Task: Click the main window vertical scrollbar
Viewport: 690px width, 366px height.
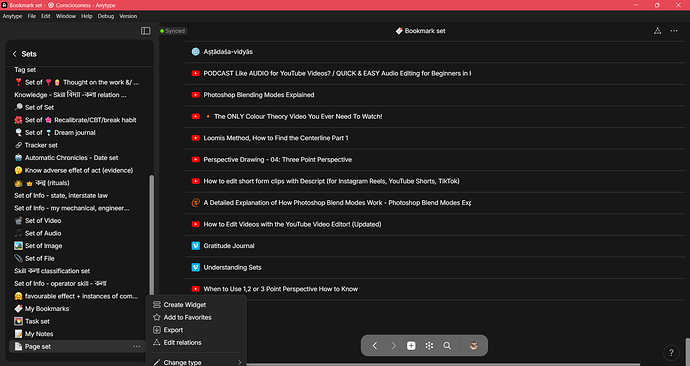Action: (x=687, y=351)
